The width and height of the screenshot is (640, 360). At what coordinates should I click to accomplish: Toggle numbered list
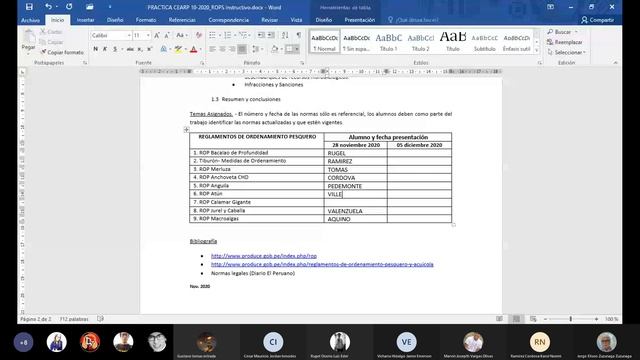[227, 36]
